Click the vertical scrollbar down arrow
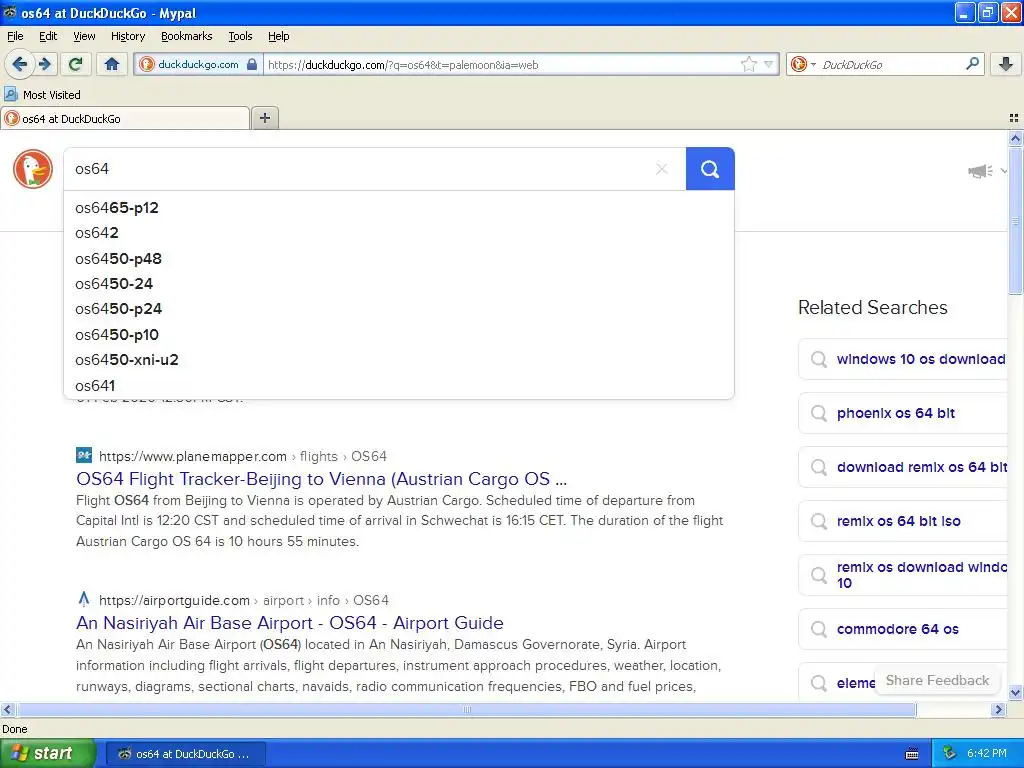 [x=1015, y=693]
